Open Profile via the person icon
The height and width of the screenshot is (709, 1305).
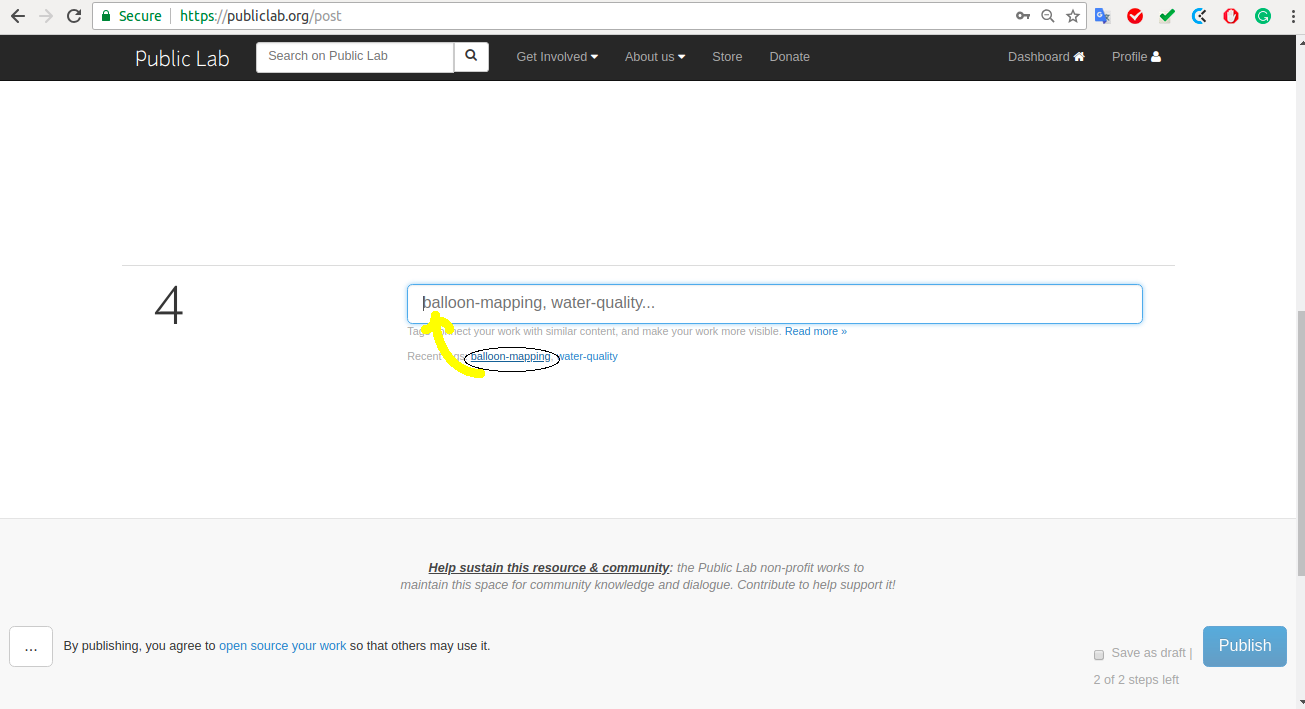click(x=1155, y=57)
